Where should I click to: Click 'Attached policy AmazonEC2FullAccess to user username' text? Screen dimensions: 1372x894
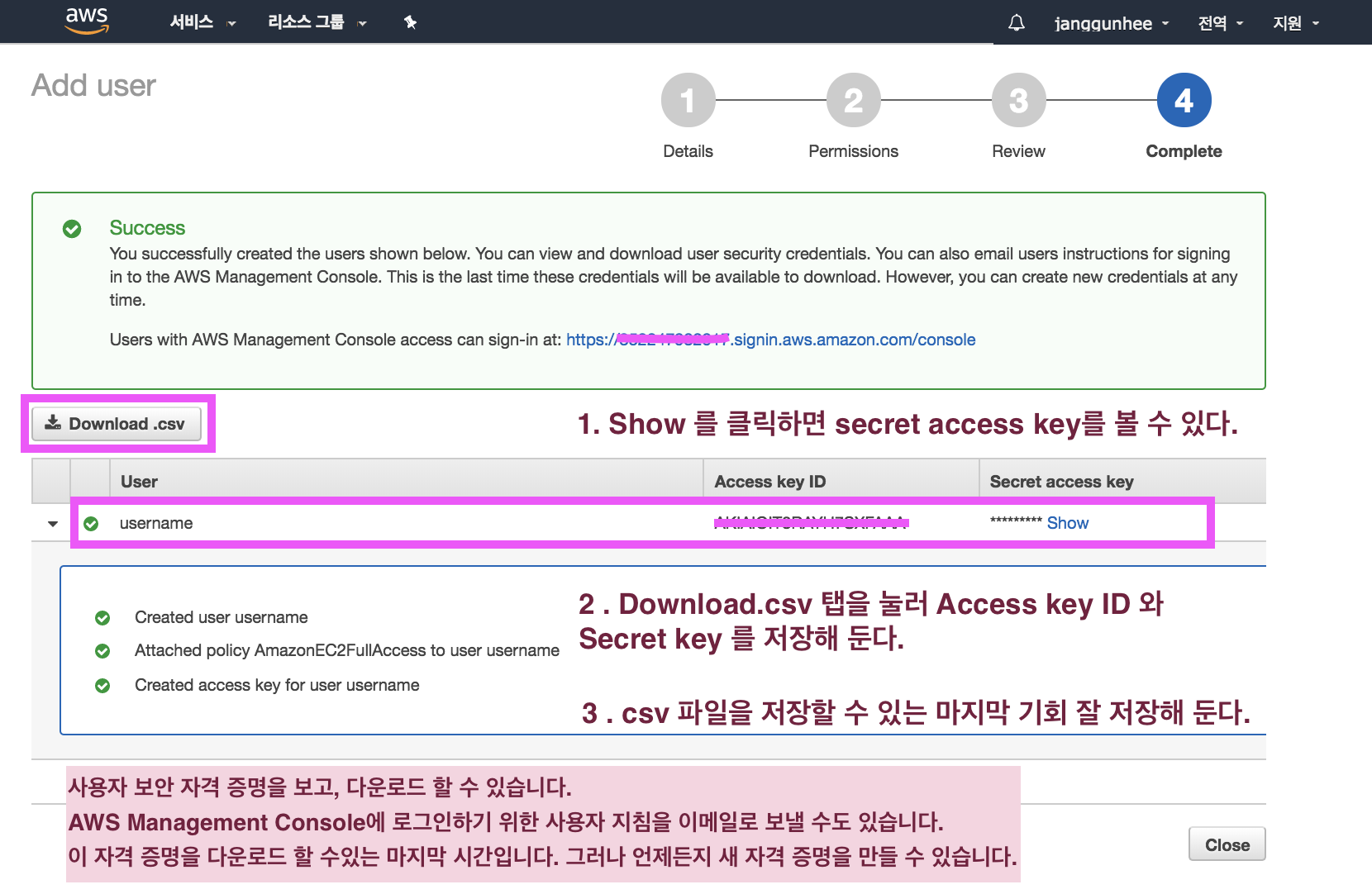coord(347,650)
